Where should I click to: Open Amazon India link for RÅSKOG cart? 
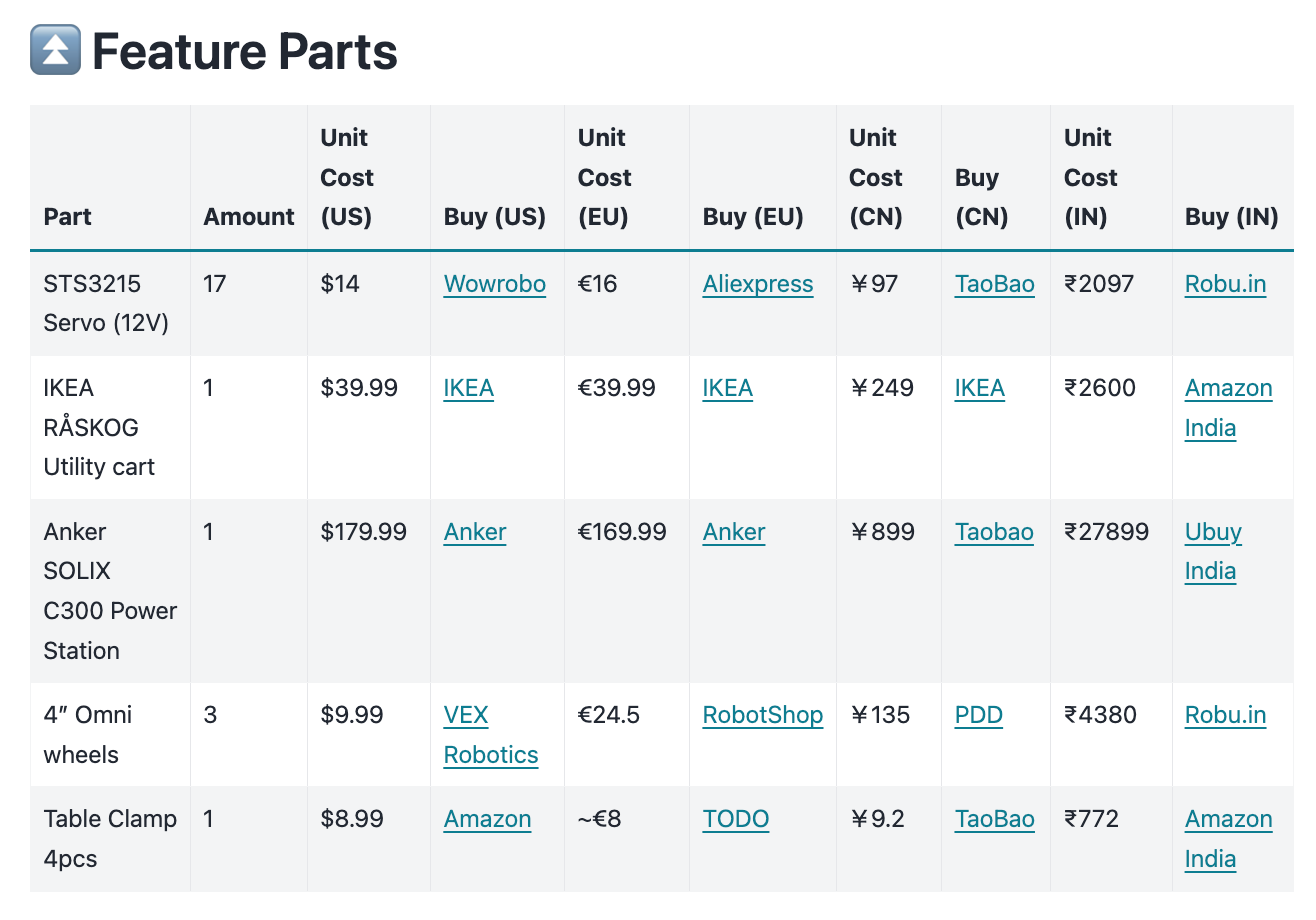(1228, 388)
